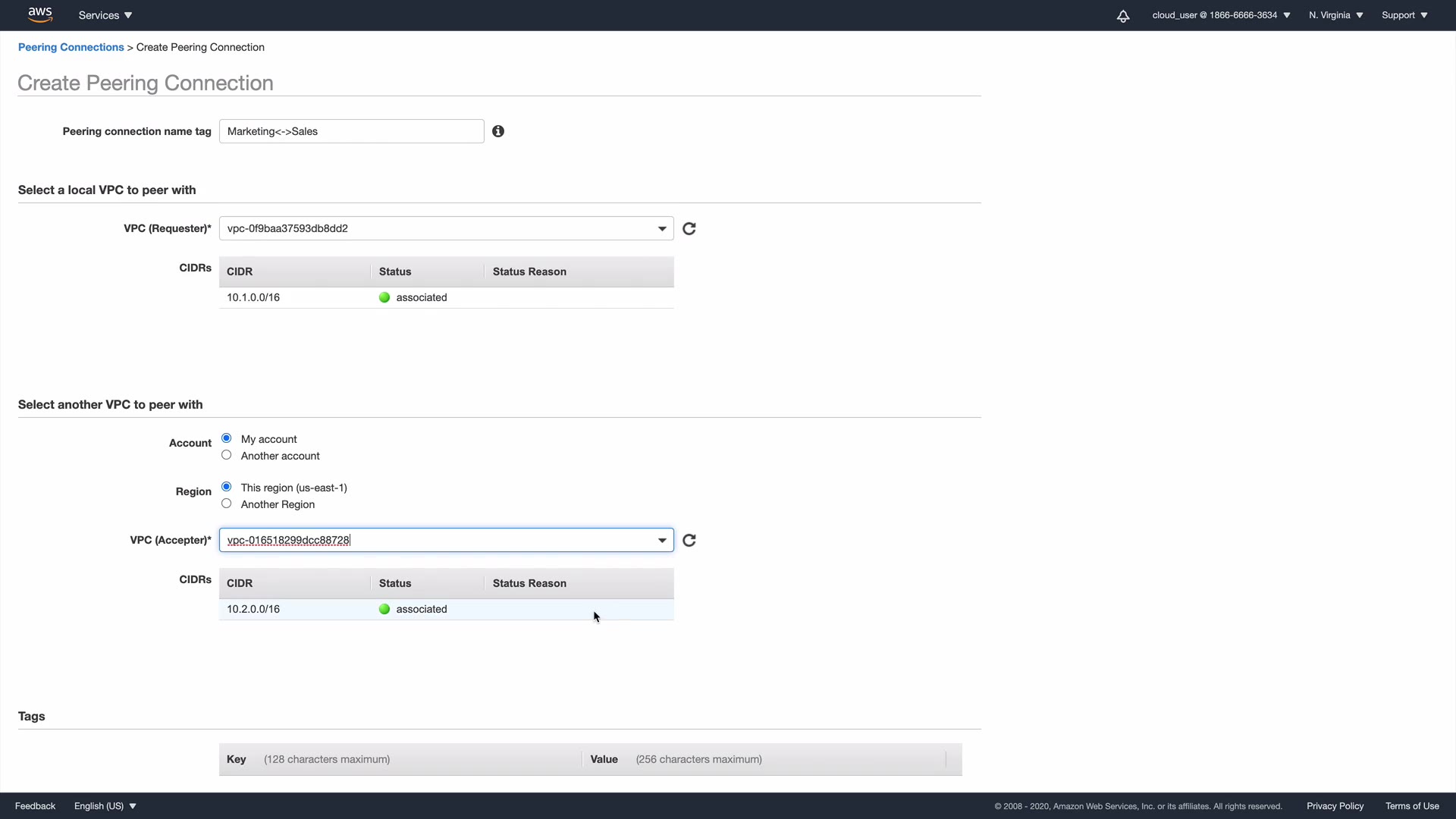The image size is (1456, 819).
Task: Select the My account radio button
Action: 227,438
